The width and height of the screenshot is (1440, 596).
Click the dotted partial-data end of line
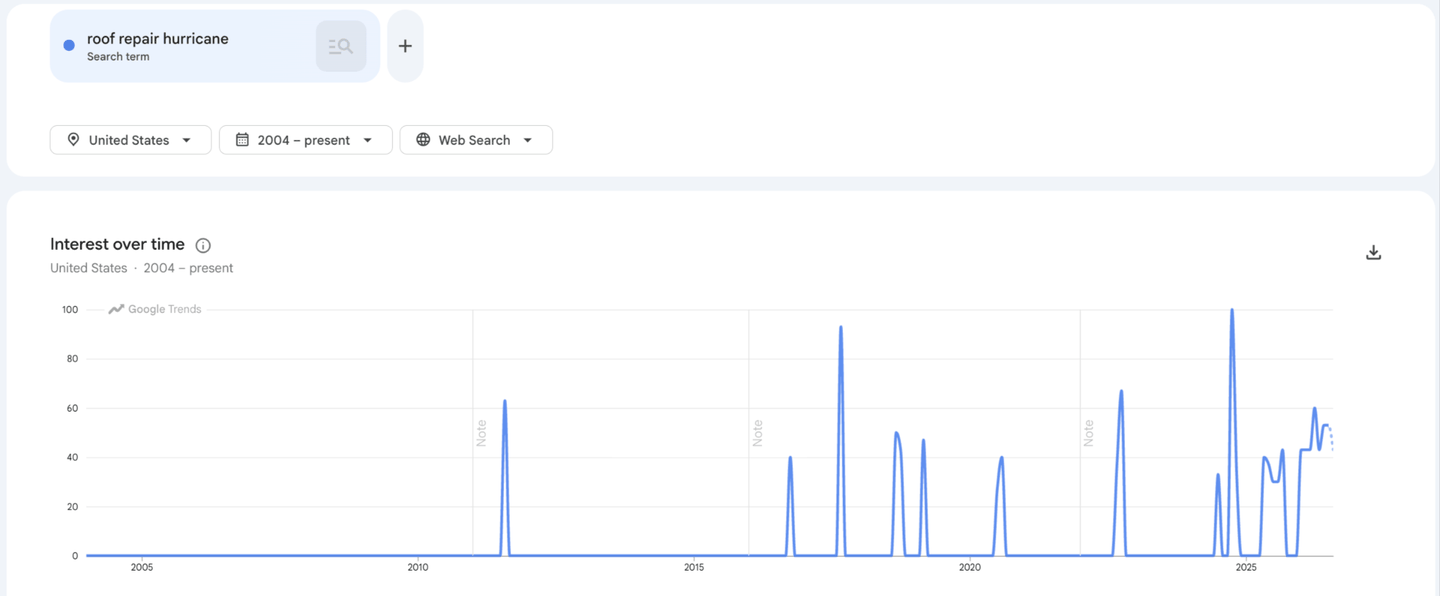click(1331, 437)
